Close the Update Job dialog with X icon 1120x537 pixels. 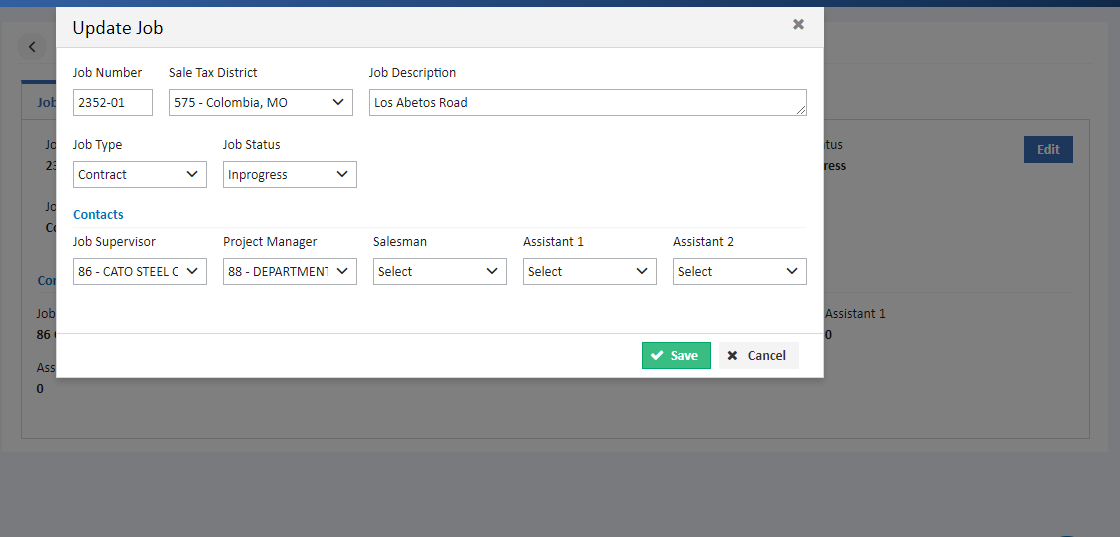pyautogui.click(x=799, y=24)
